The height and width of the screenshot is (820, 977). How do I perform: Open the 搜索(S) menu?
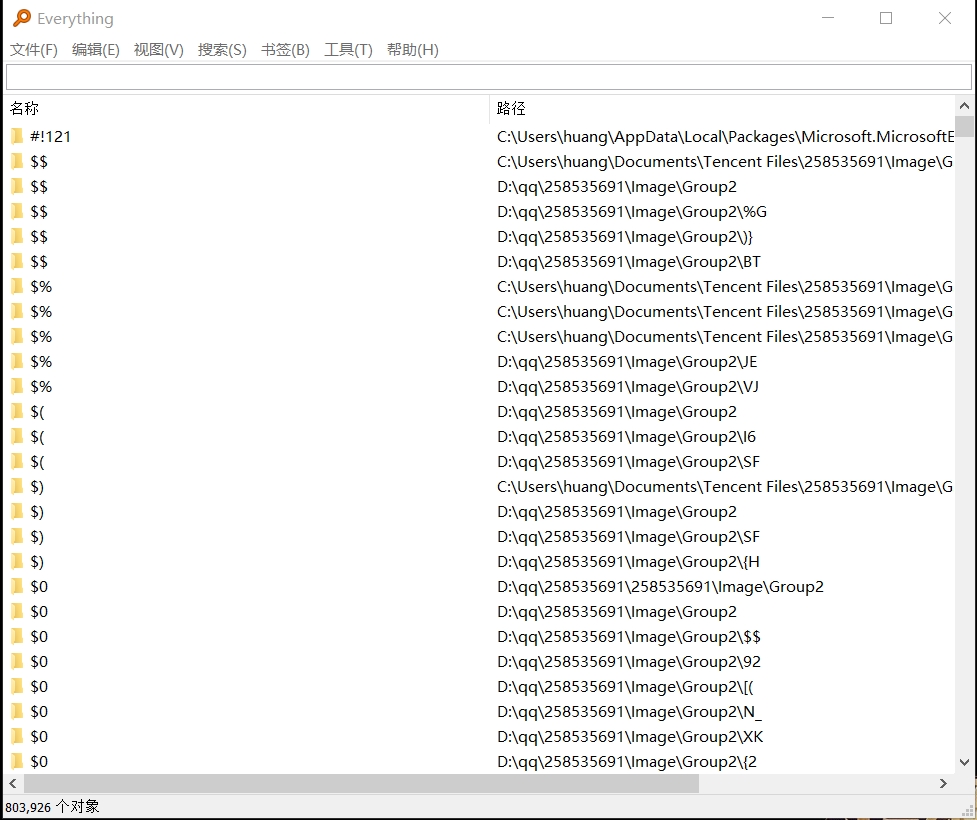point(222,50)
